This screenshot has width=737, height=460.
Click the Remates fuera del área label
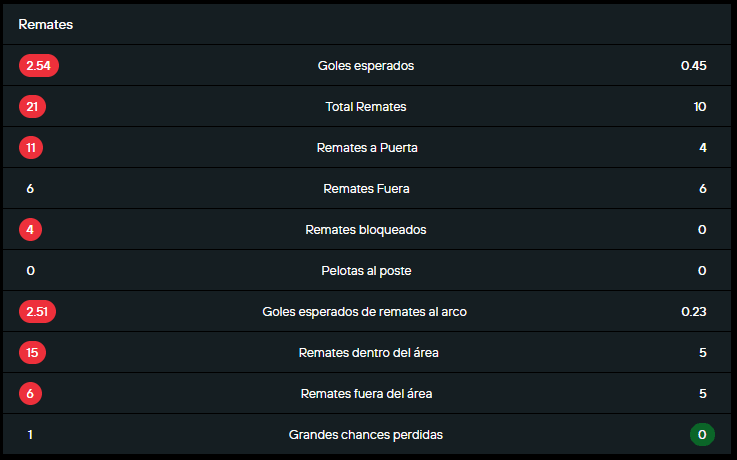(x=366, y=394)
